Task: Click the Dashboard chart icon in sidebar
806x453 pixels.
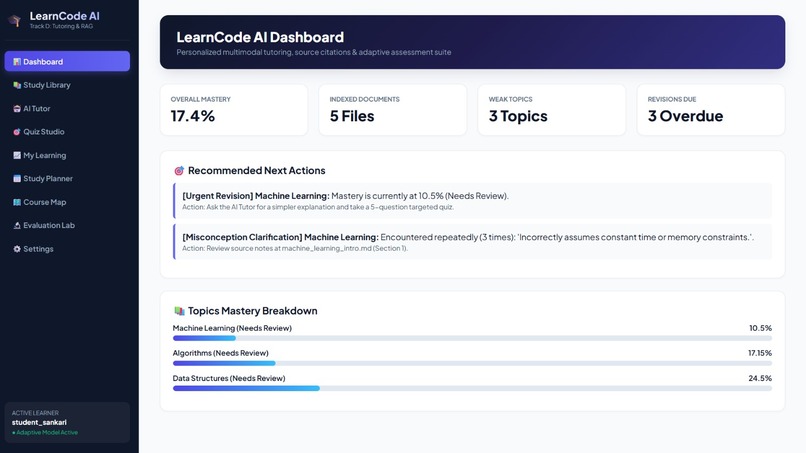Action: pos(17,62)
